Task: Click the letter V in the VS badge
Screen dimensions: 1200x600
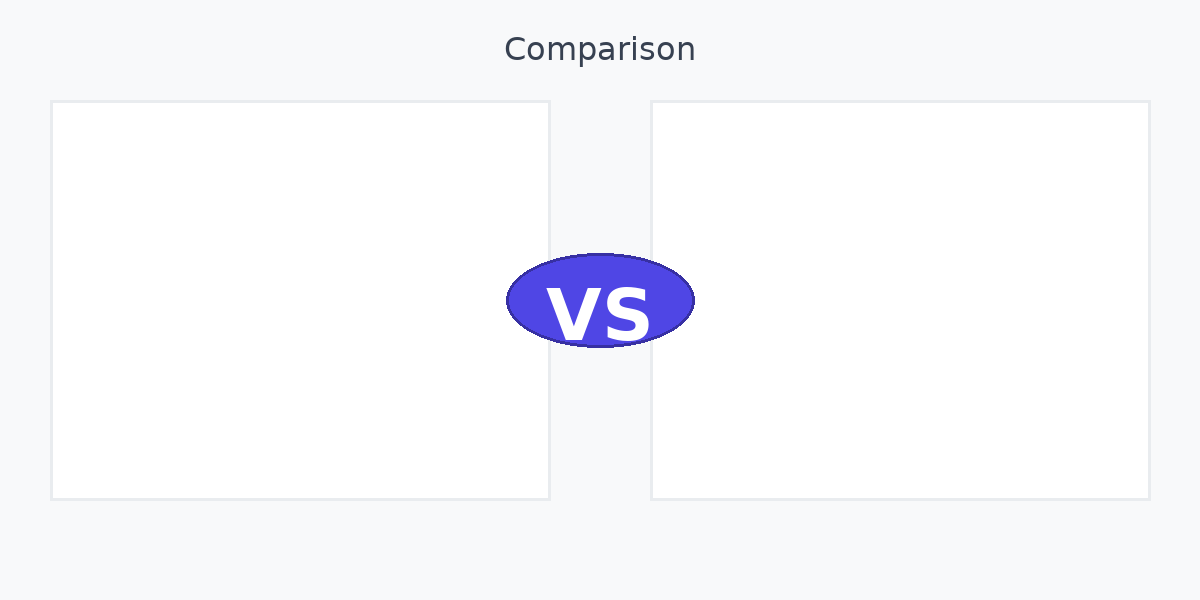Action: 572,316
